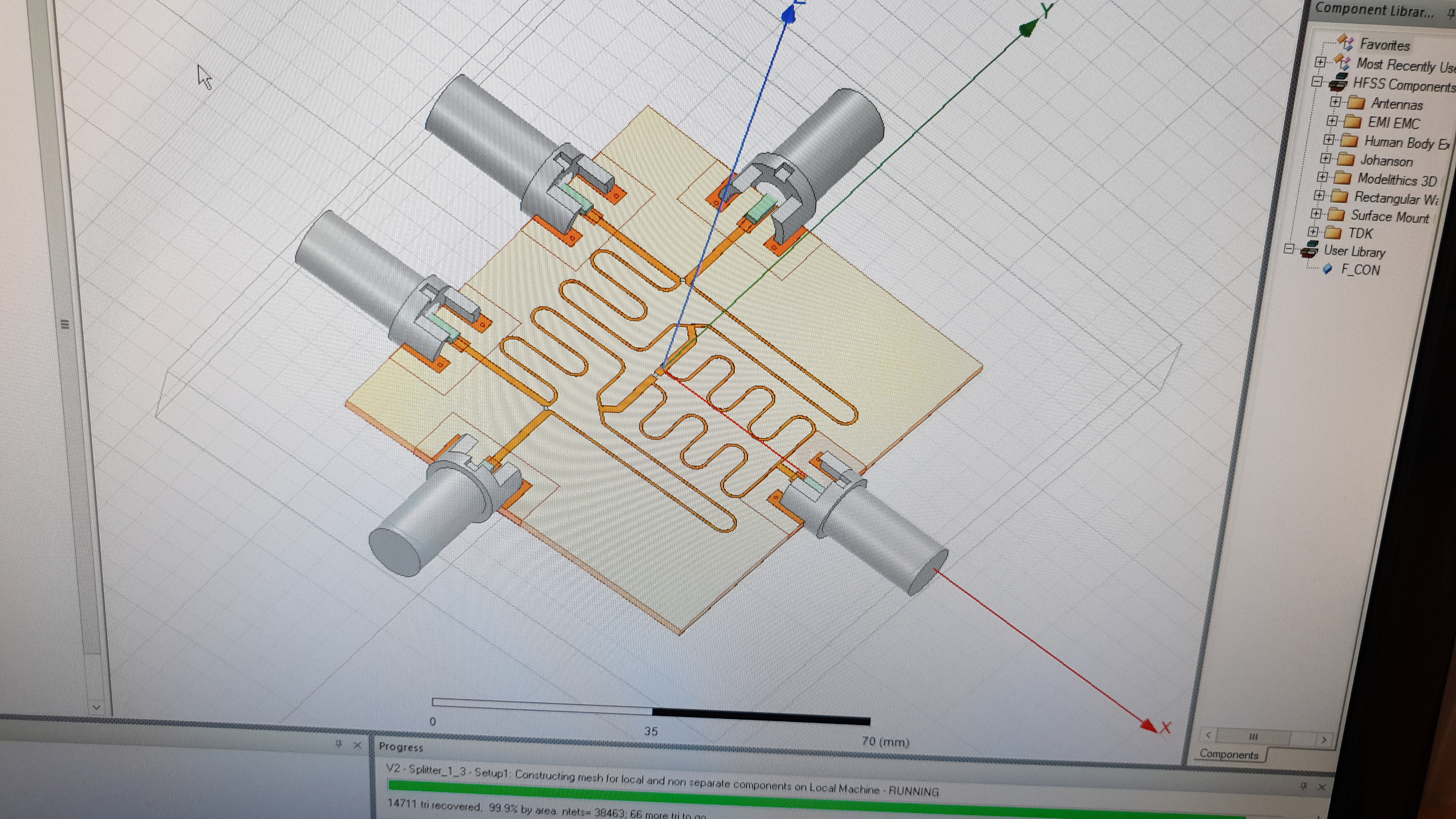
Task: Click the Human Body folder icon
Action: 1349,140
